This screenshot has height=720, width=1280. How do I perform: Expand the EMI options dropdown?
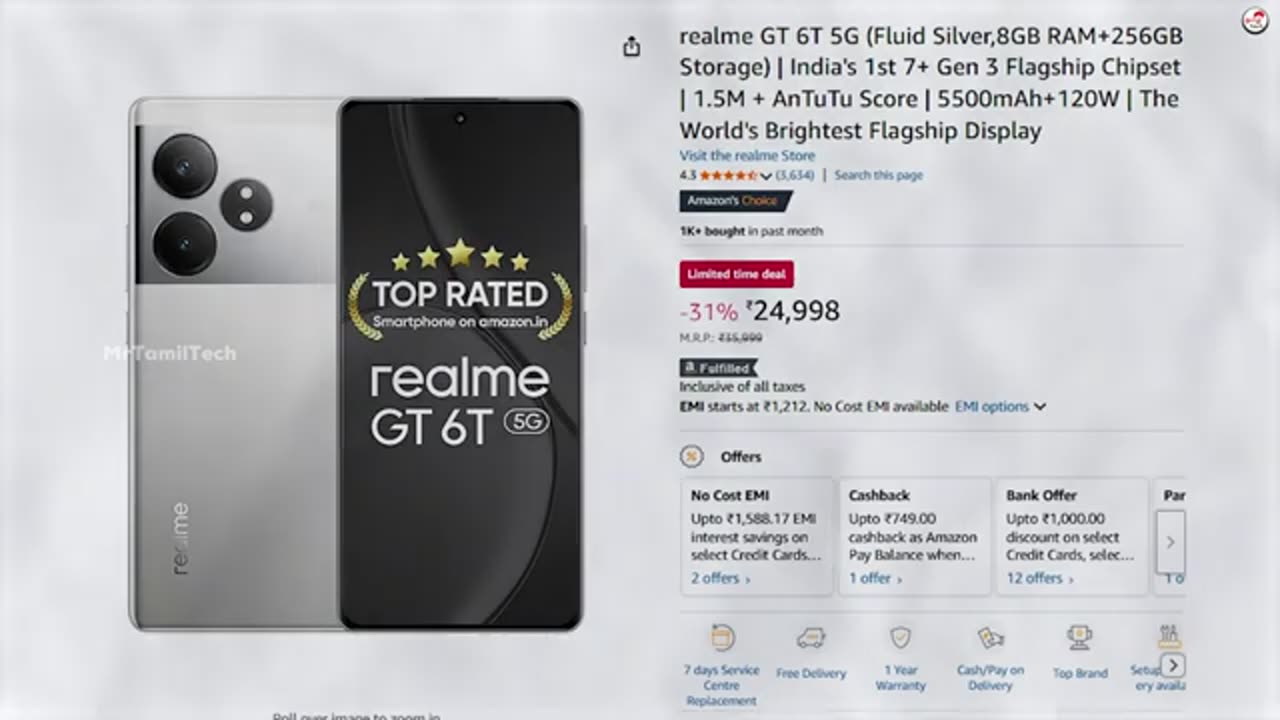(1000, 407)
